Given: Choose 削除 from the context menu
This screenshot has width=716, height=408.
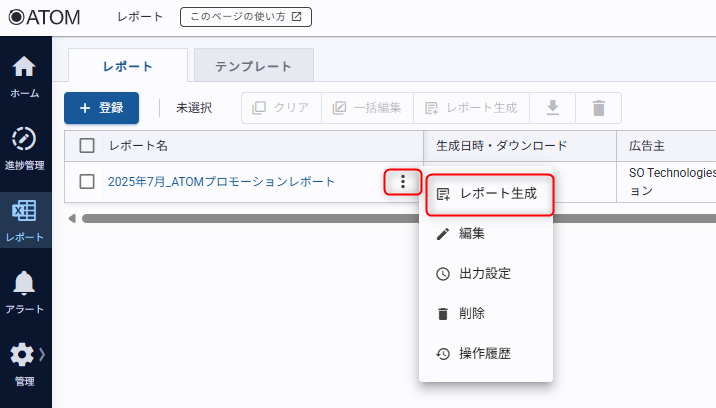Looking at the screenshot, I should click(472, 313).
